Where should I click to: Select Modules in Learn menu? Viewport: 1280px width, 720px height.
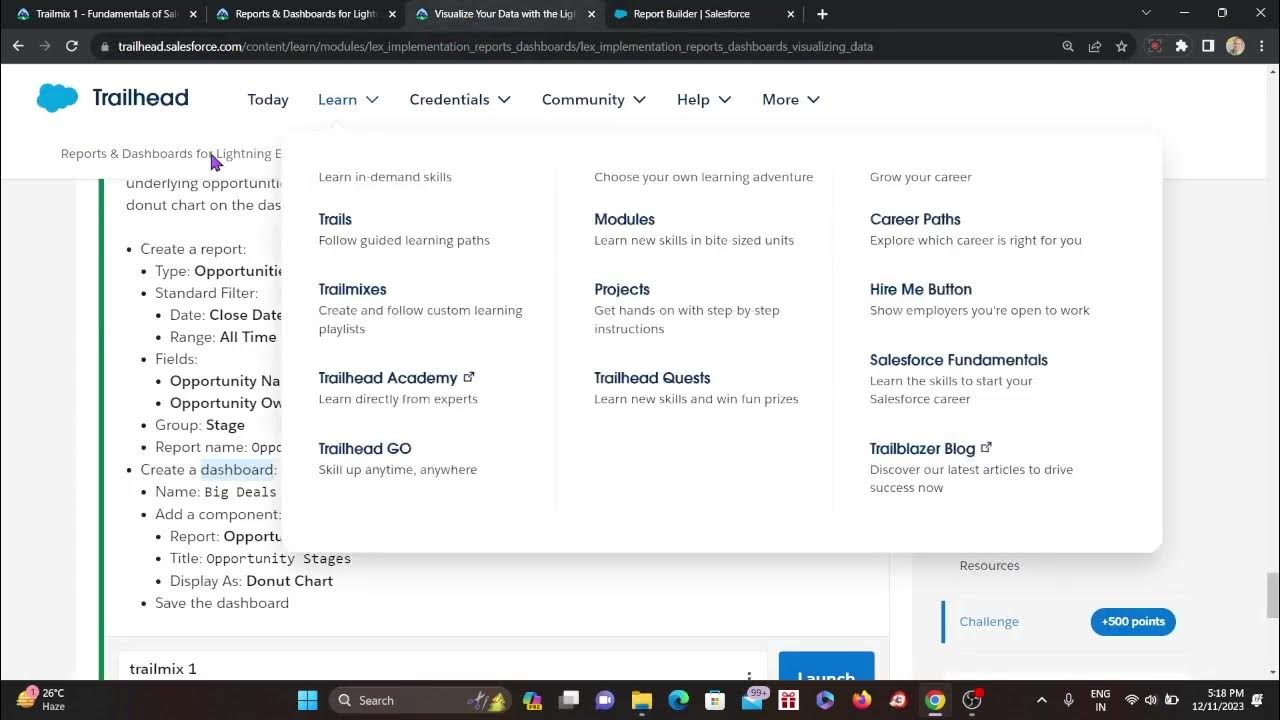(x=624, y=219)
